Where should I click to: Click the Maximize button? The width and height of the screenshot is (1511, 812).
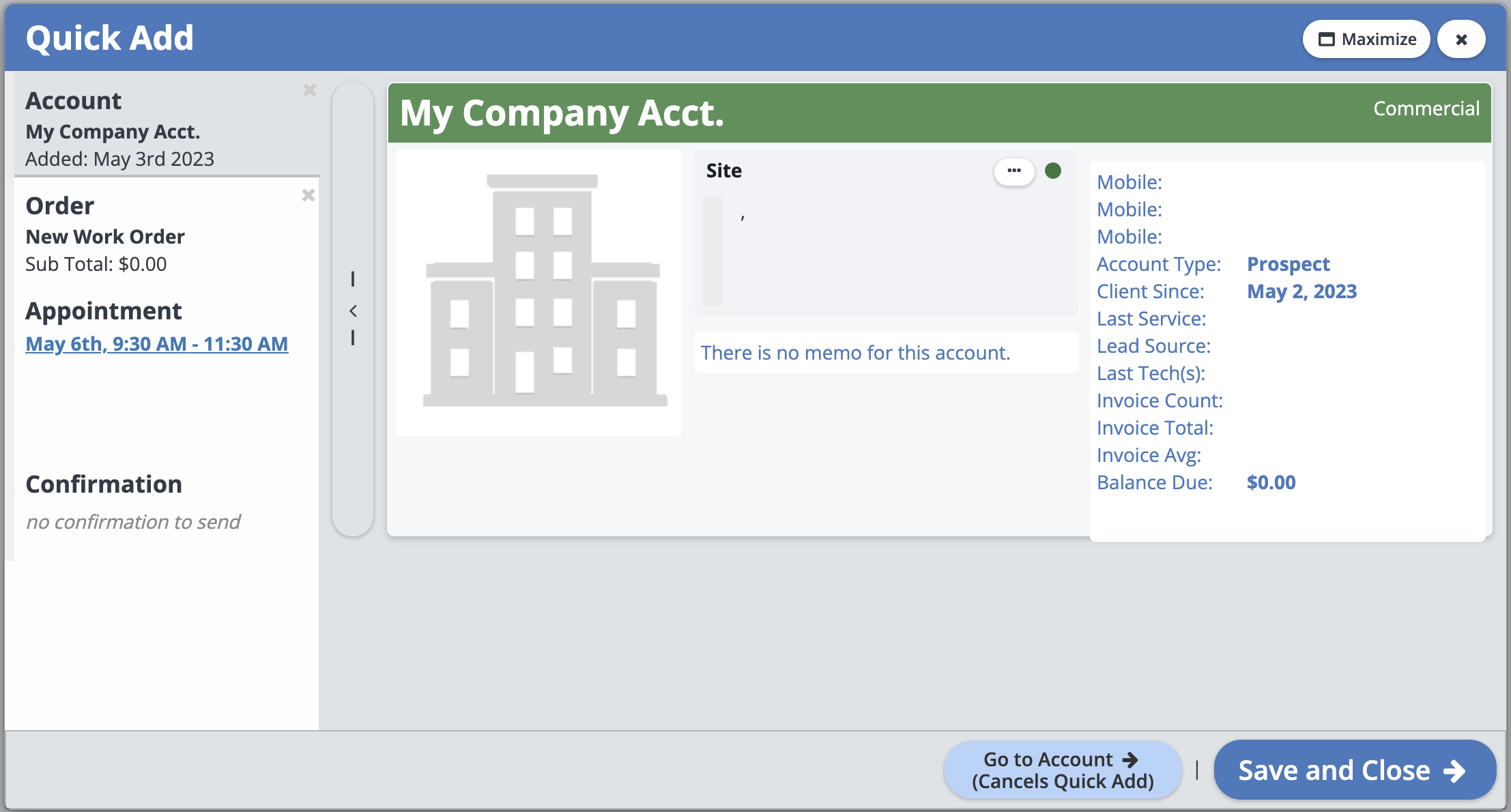1366,39
